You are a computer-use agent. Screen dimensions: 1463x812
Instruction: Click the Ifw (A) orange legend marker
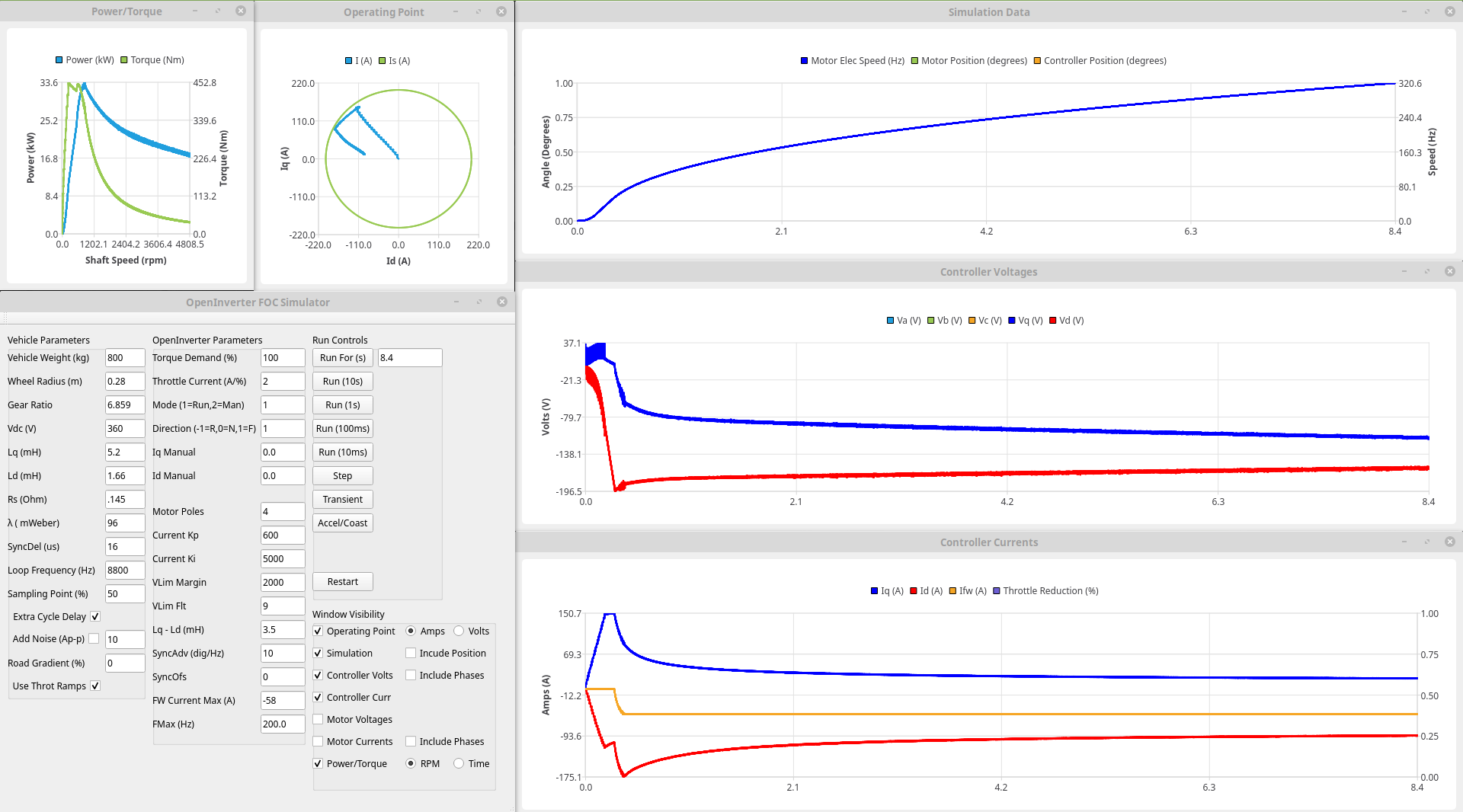tap(952, 591)
